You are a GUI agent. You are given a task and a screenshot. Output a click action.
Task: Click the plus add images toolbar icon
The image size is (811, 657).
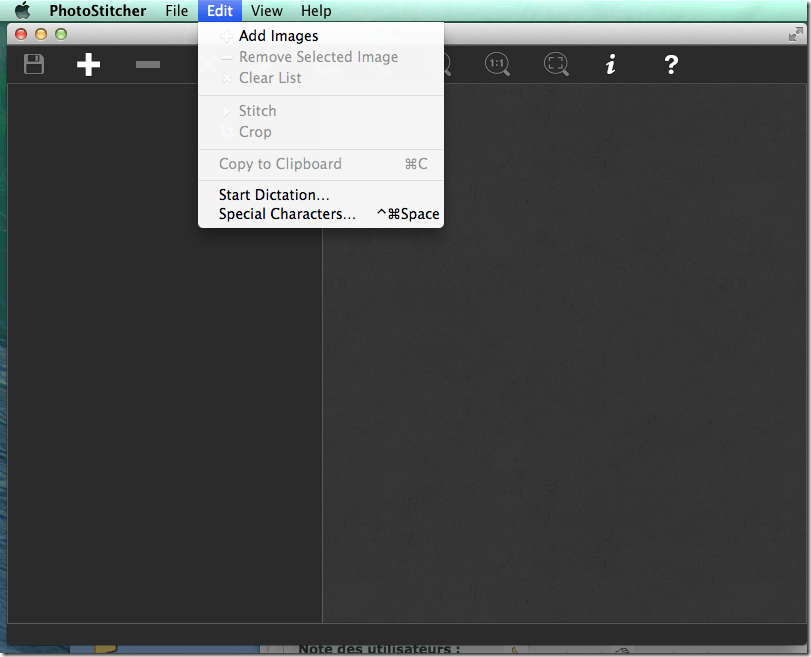89,65
